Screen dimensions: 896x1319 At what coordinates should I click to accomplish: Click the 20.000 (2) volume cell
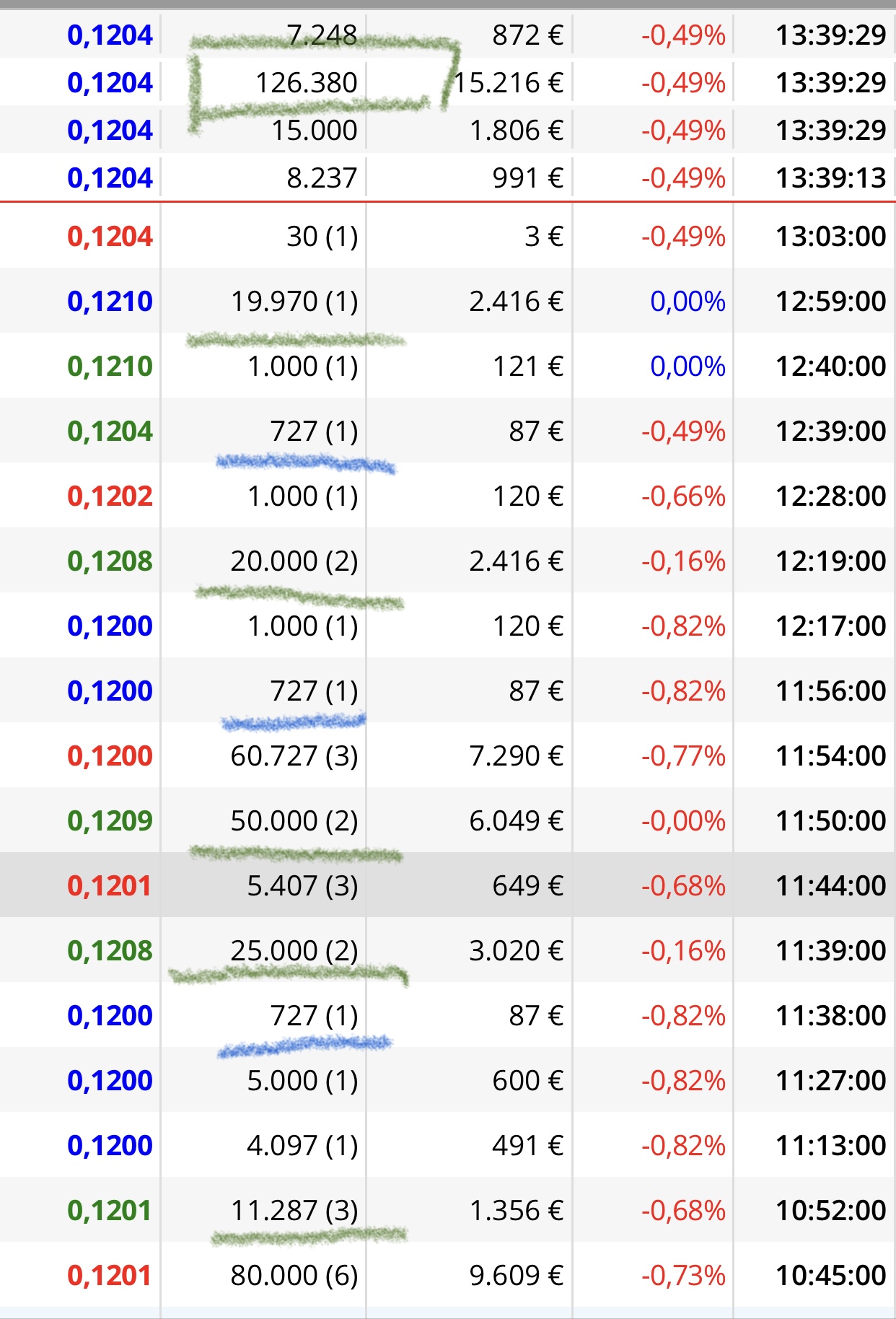tap(294, 561)
